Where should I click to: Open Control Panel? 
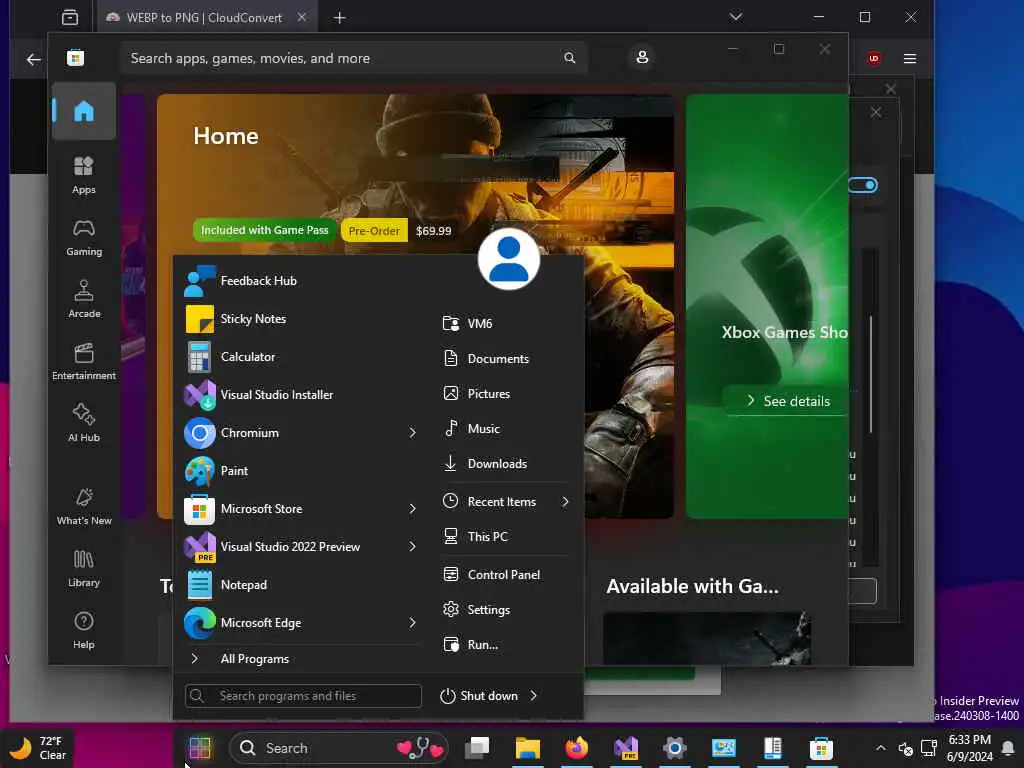tap(505, 575)
